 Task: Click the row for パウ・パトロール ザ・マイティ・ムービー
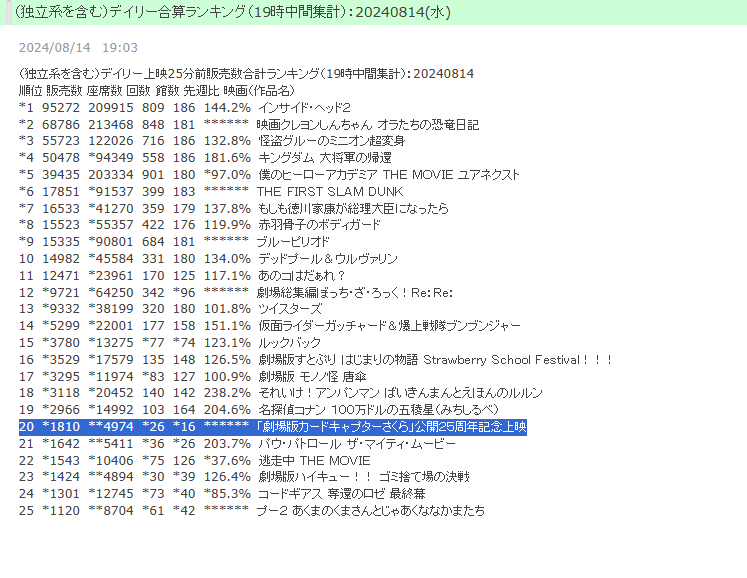point(237,444)
